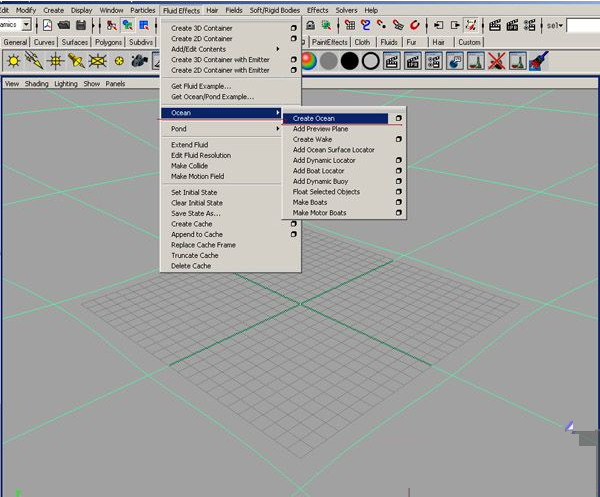
Task: Click the highlight selection mode icon beside padlock
Action: (326, 25)
